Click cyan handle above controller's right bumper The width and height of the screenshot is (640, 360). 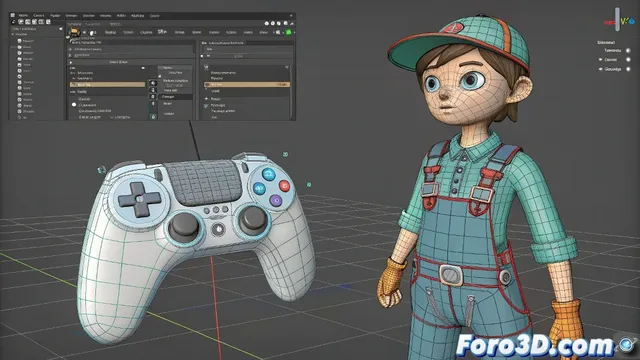click(x=285, y=154)
